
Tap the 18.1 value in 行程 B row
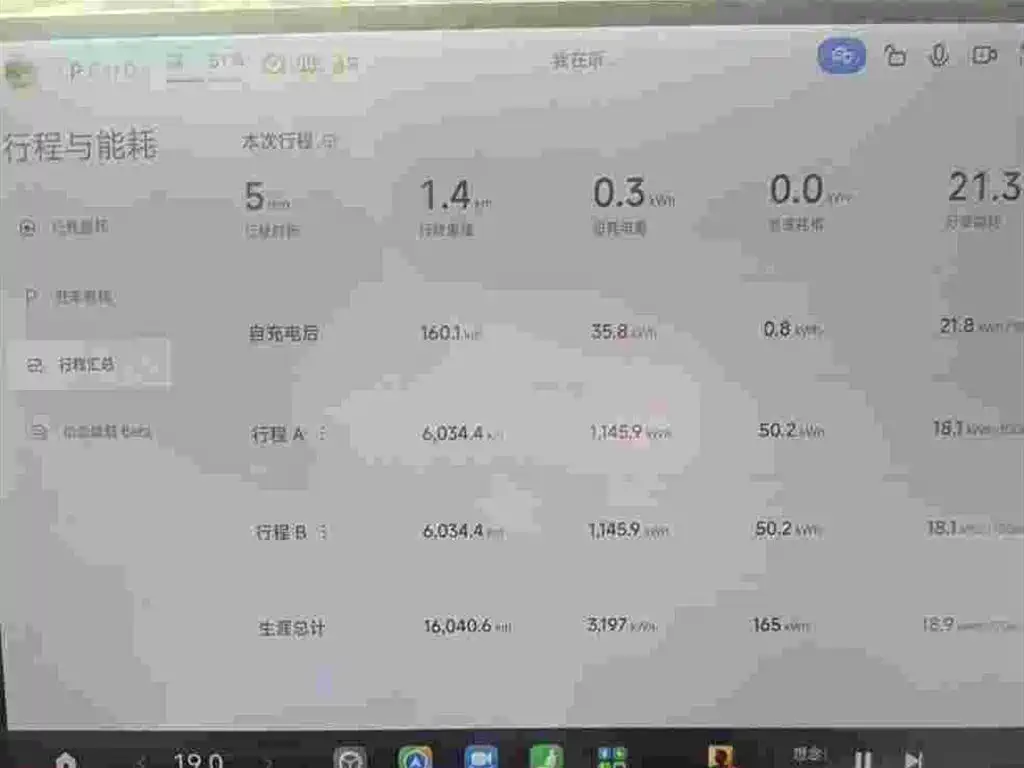point(975,527)
